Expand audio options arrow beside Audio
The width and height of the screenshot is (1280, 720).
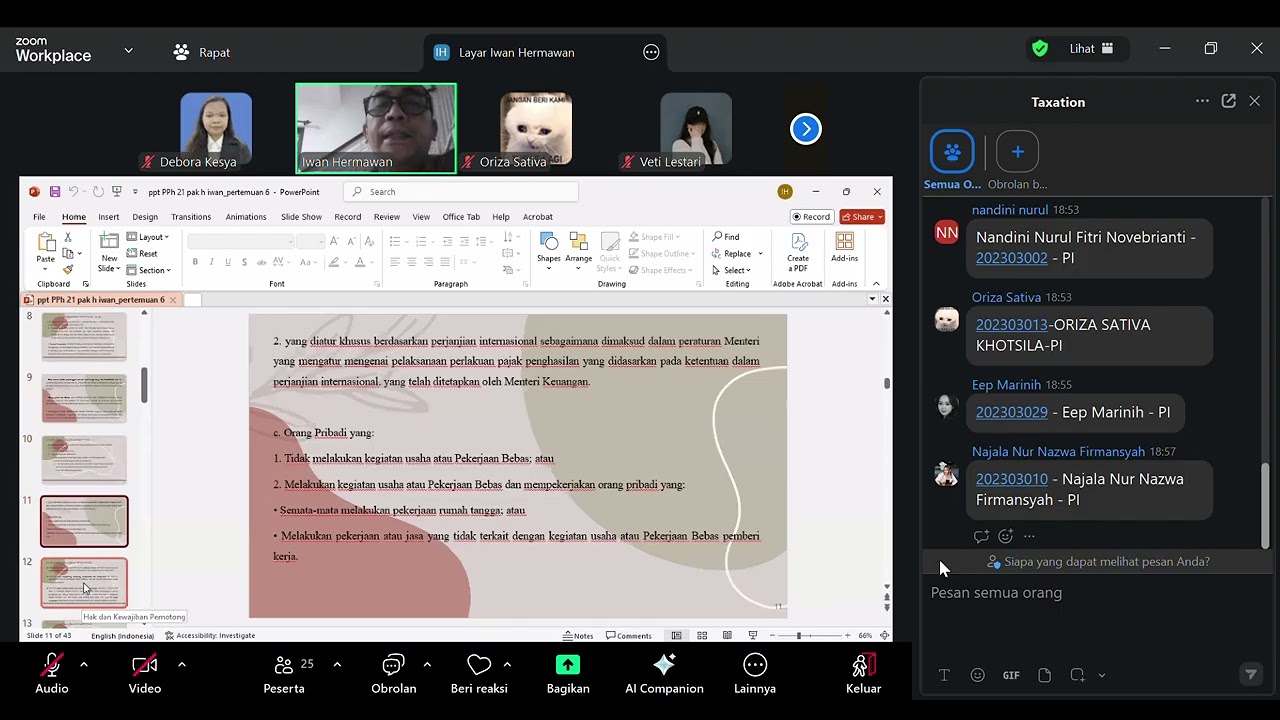[x=83, y=664]
